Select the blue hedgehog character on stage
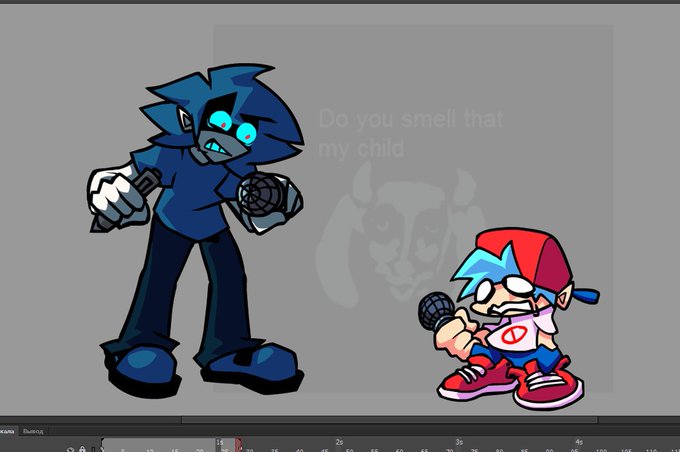The height and width of the screenshot is (452, 680). click(x=196, y=230)
